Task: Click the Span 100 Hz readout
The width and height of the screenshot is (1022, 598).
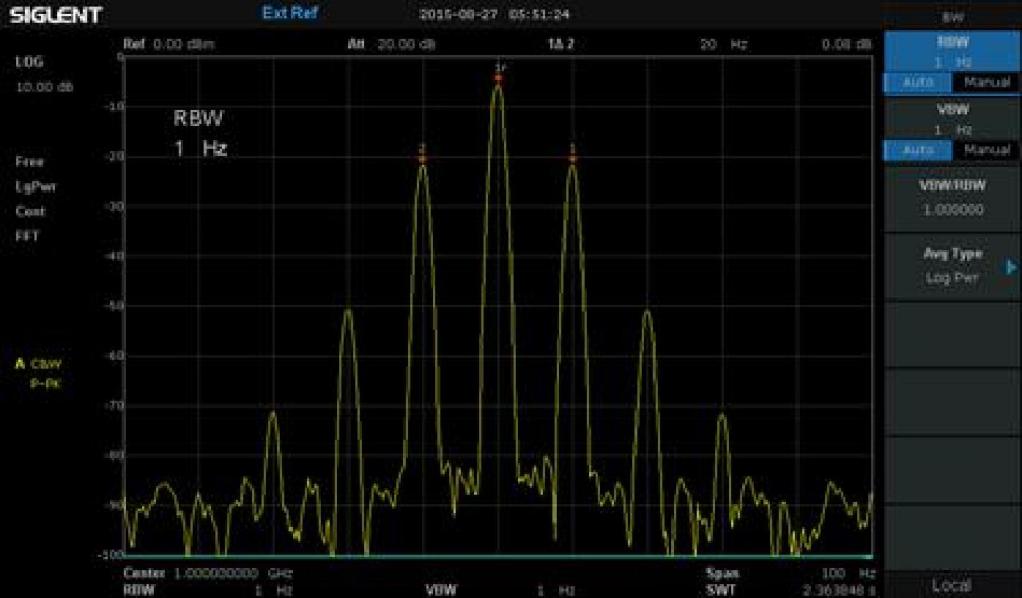Action: [x=791, y=573]
